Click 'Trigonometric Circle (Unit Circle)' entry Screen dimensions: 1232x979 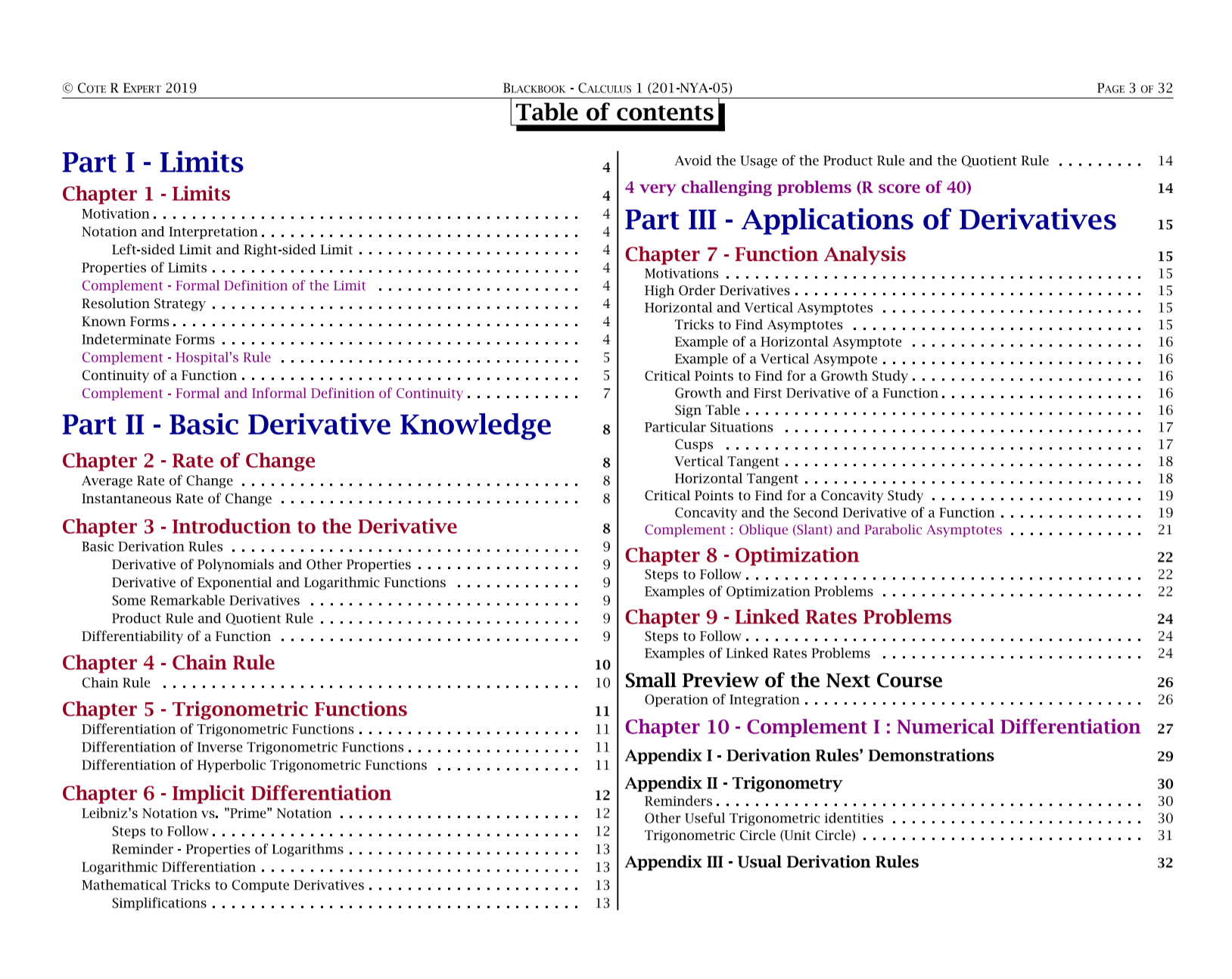click(x=750, y=836)
